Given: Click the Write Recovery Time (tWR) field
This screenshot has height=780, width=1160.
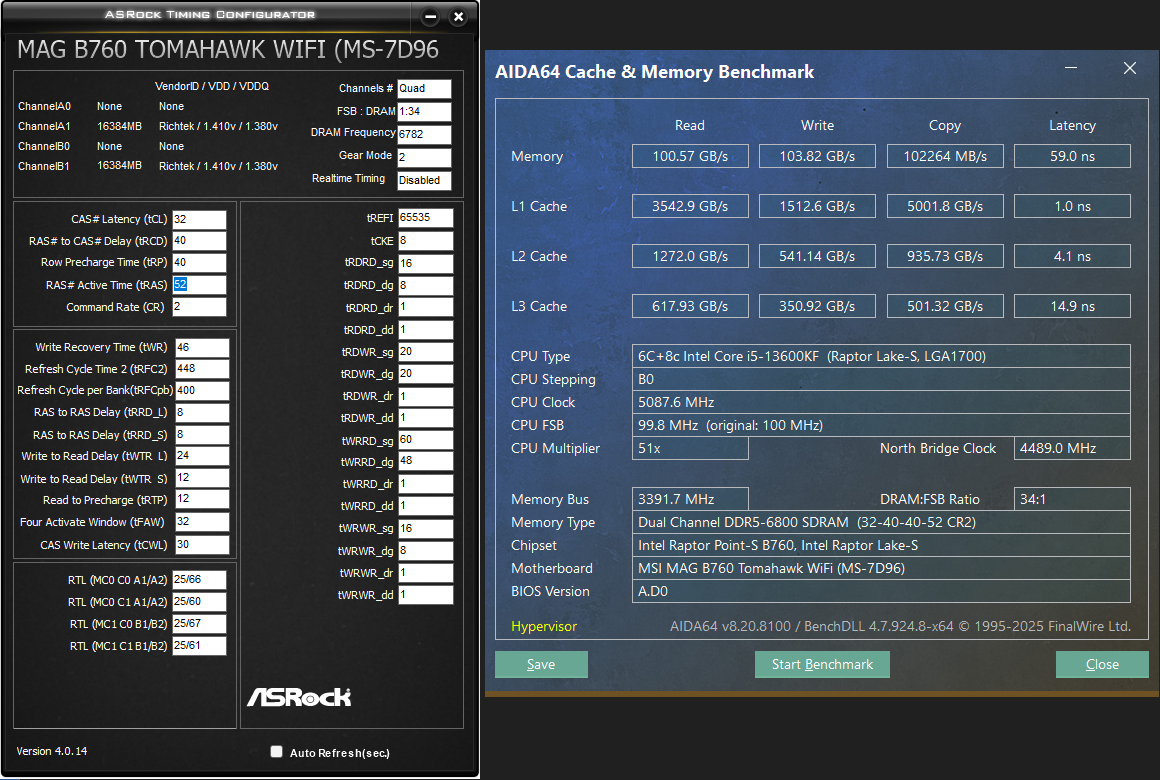Looking at the screenshot, I should point(202,347).
